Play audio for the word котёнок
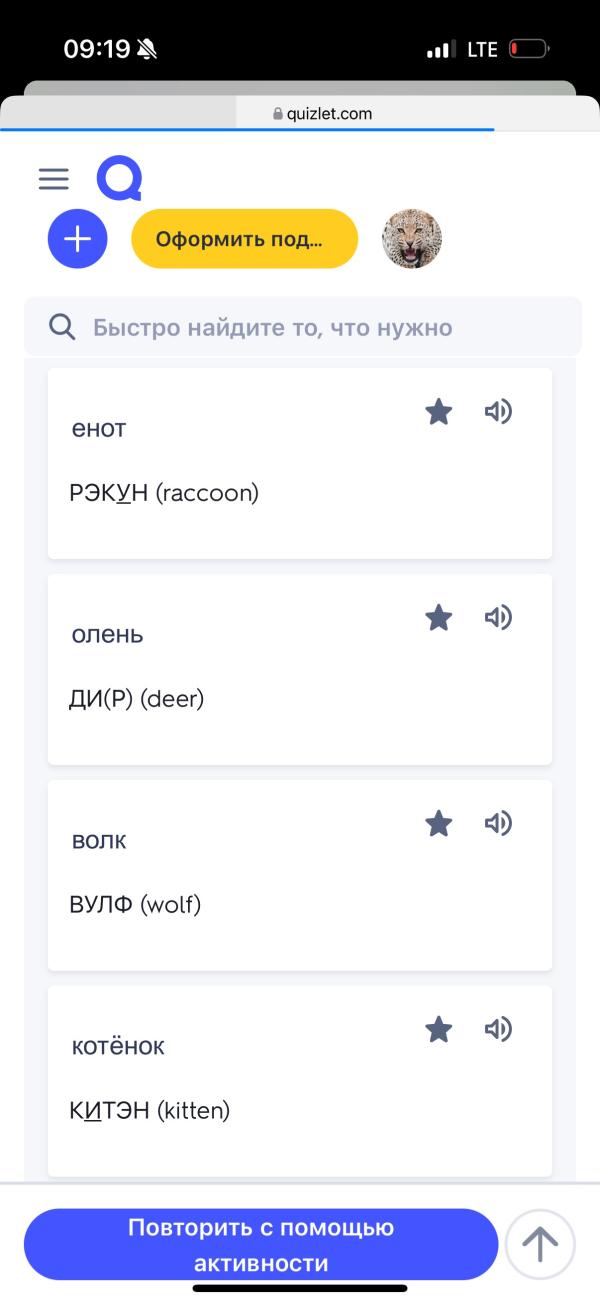The width and height of the screenshot is (600, 1303). click(x=498, y=1029)
